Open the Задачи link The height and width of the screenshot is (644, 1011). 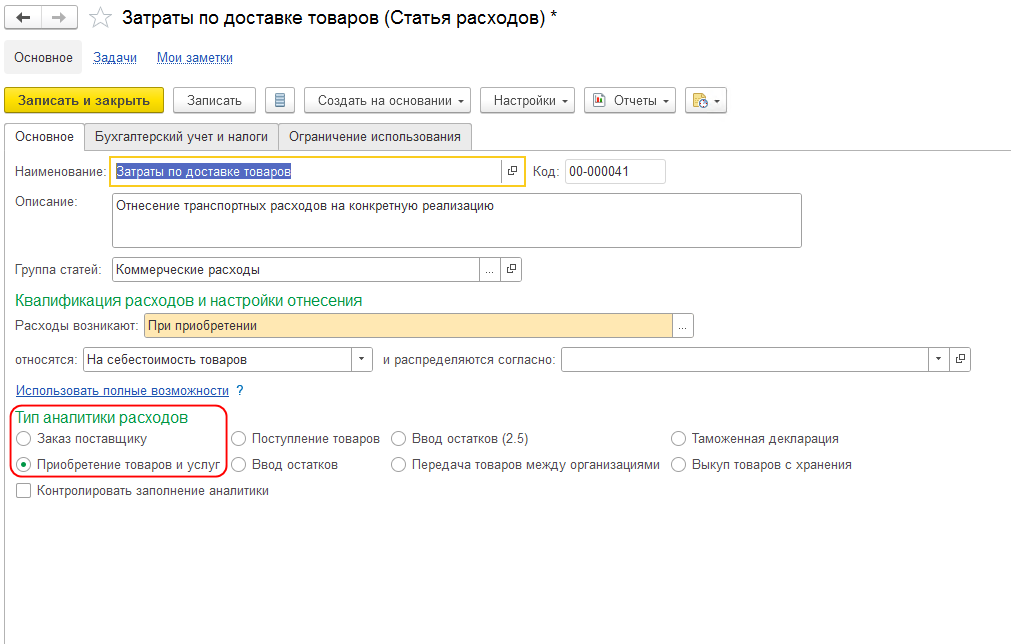(115, 57)
